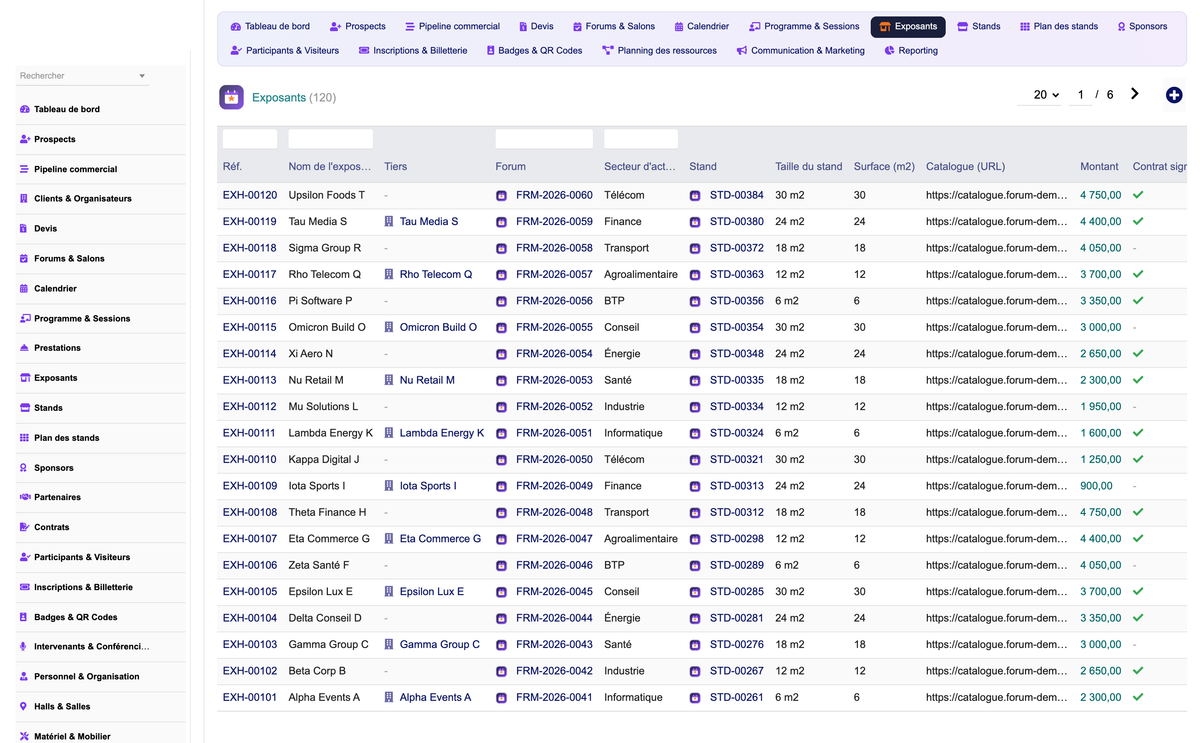This screenshot has width=1200, height=743.
Task: Click the Contrats sidebar icon
Action: tap(24, 527)
